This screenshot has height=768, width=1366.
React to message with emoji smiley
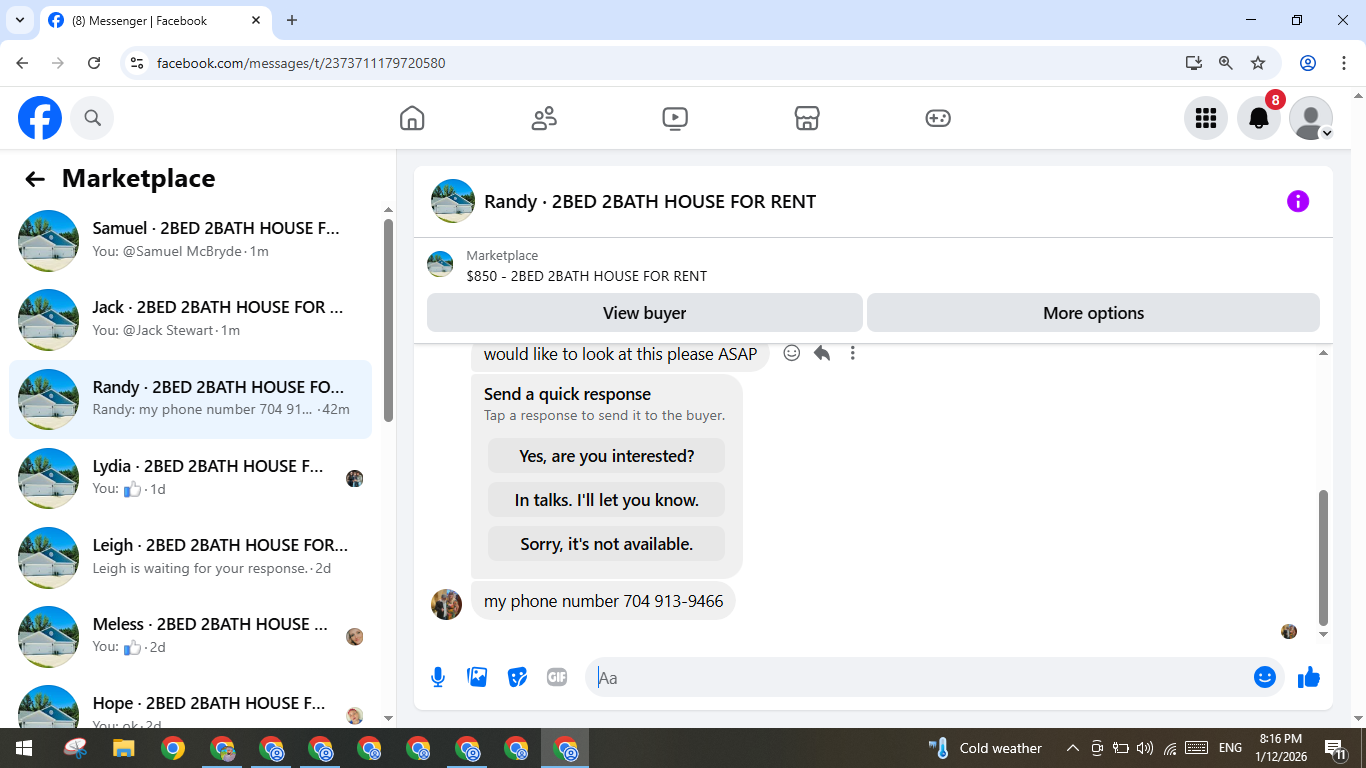tap(792, 353)
